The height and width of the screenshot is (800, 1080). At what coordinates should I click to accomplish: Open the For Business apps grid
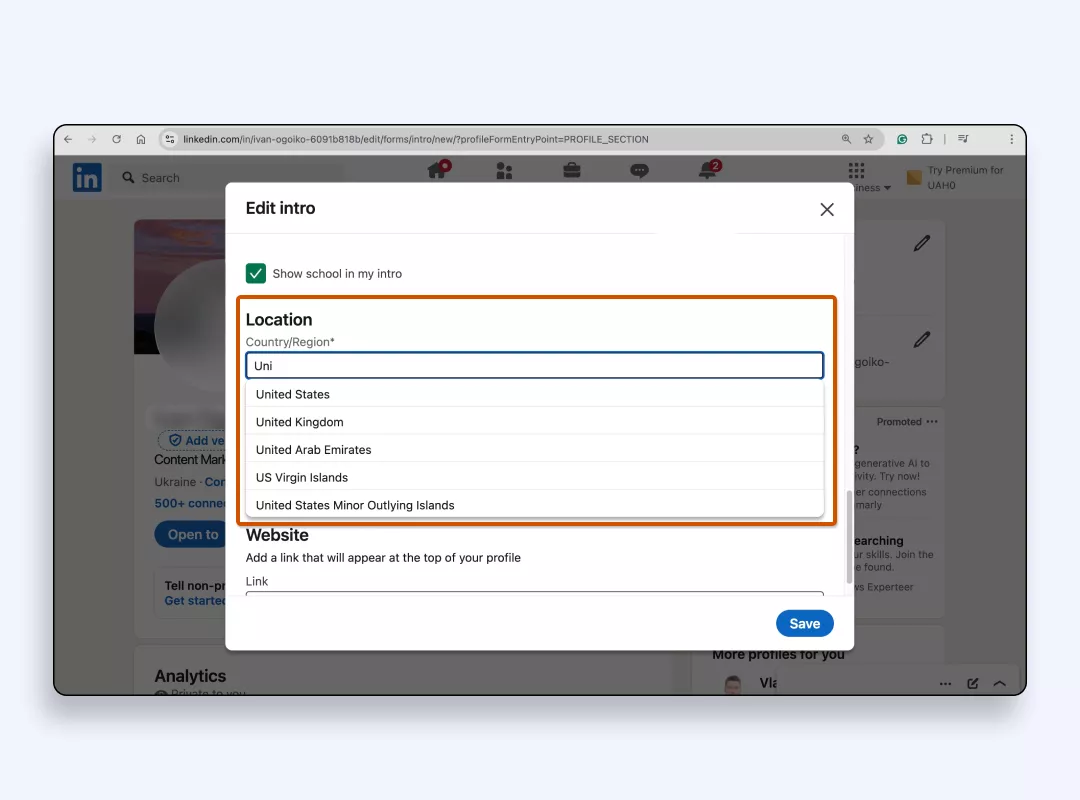point(856,170)
